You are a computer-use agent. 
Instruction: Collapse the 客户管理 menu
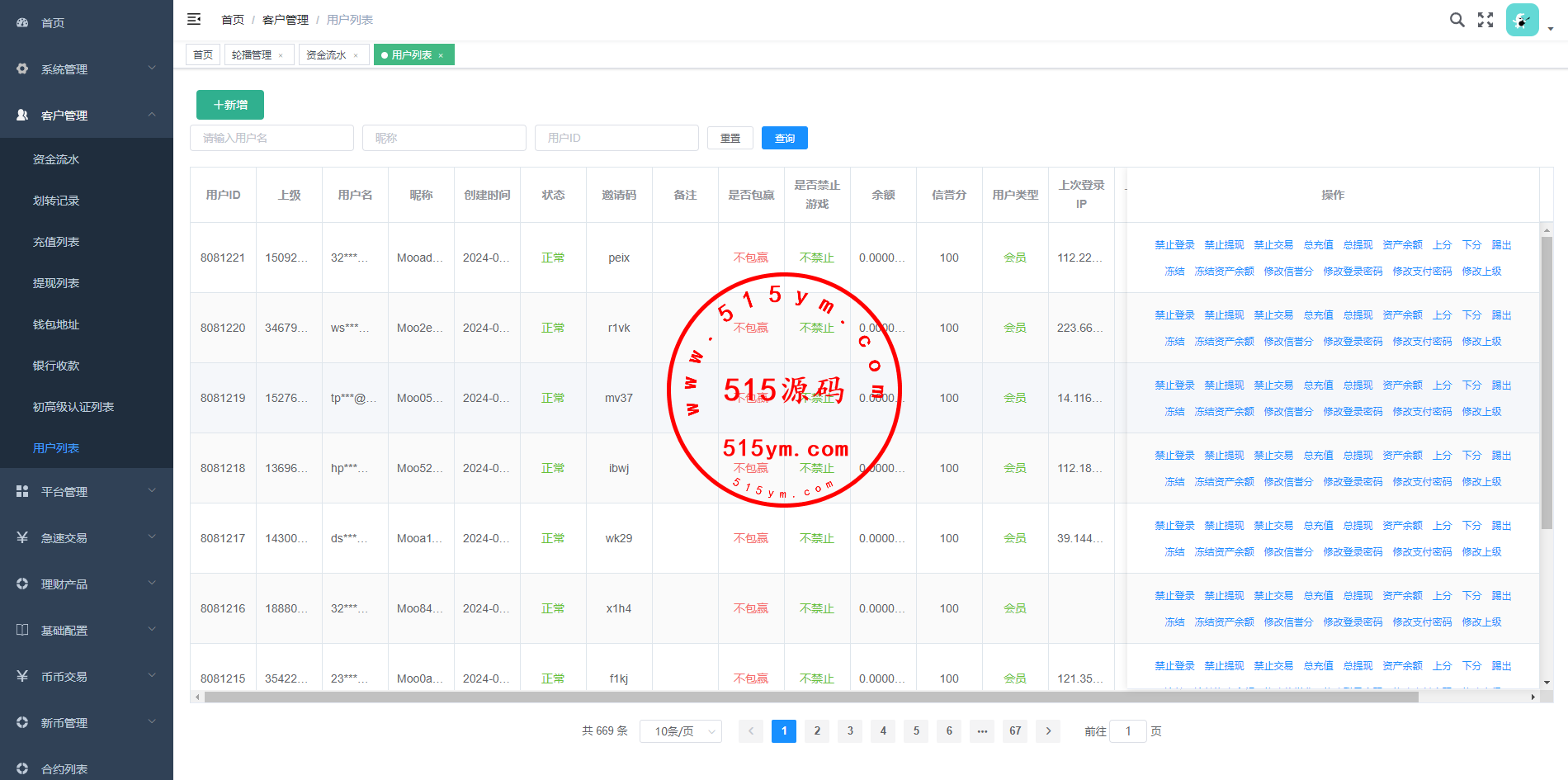coord(86,116)
